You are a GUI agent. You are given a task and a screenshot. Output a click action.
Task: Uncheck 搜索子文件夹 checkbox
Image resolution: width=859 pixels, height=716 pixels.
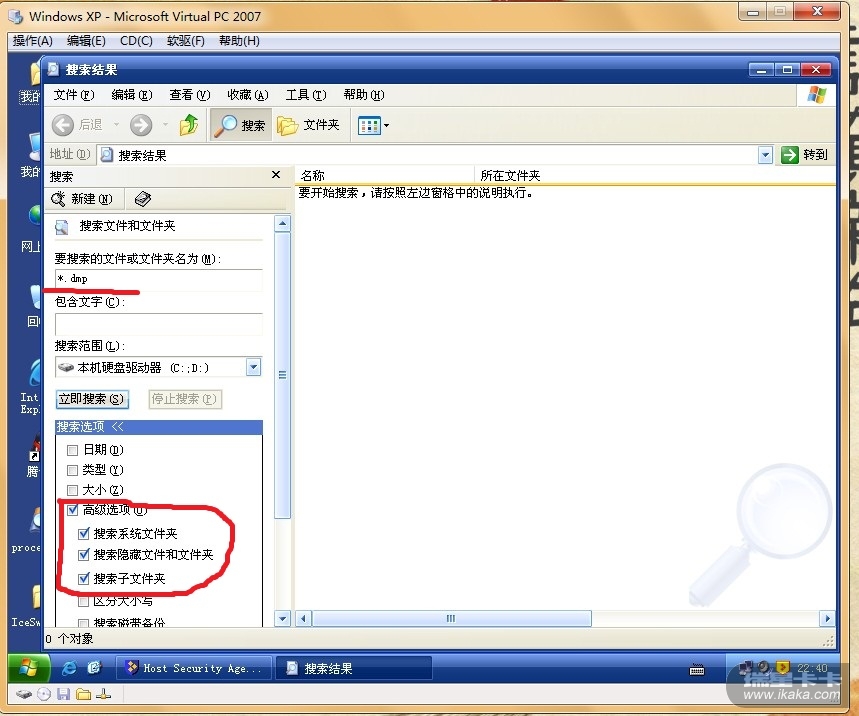(84, 578)
